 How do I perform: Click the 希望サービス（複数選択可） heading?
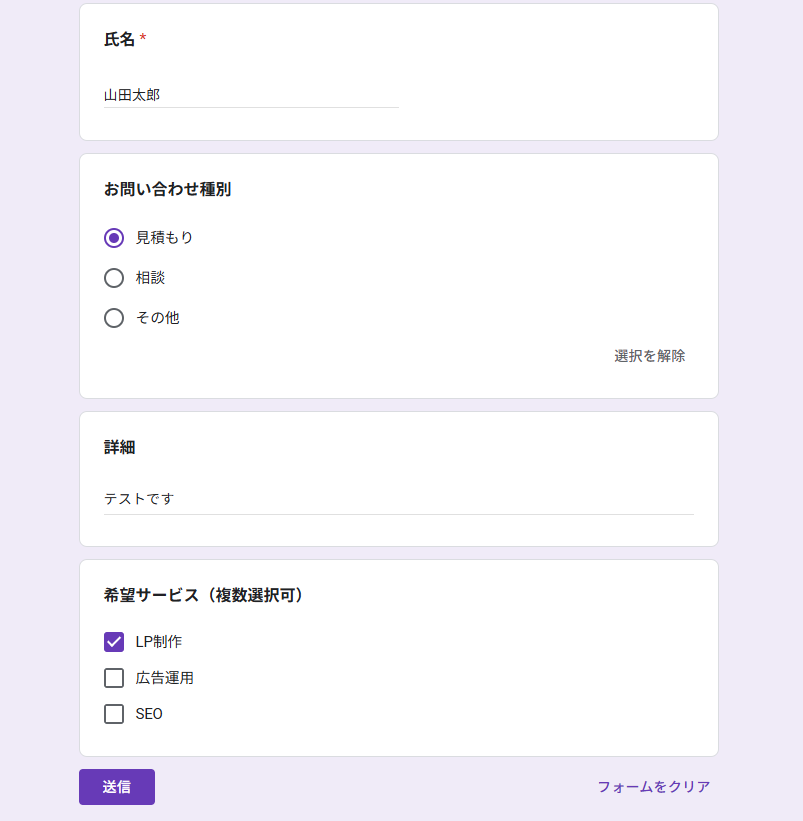(x=203, y=595)
